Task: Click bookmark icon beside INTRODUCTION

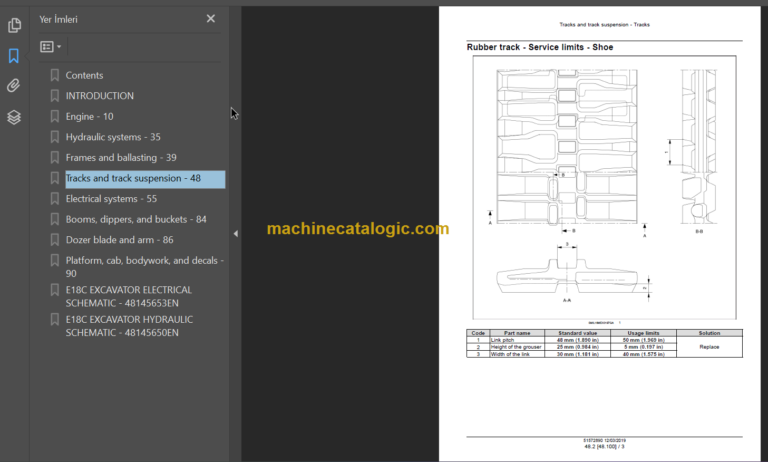Action: pyautogui.click(x=55, y=96)
